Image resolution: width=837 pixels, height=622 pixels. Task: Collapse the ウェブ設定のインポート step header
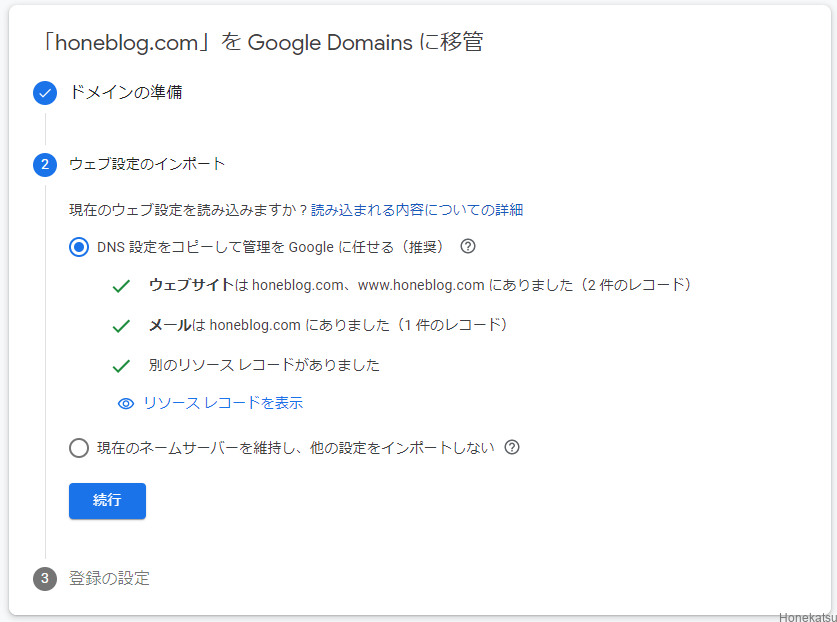click(x=147, y=164)
